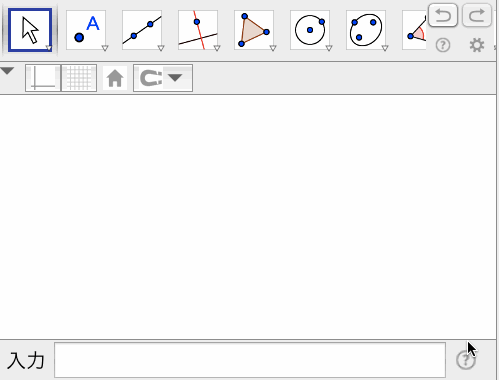Toggle the coordinate axes display
Screen dimensions: 499x380
pyautogui.click(x=43, y=78)
